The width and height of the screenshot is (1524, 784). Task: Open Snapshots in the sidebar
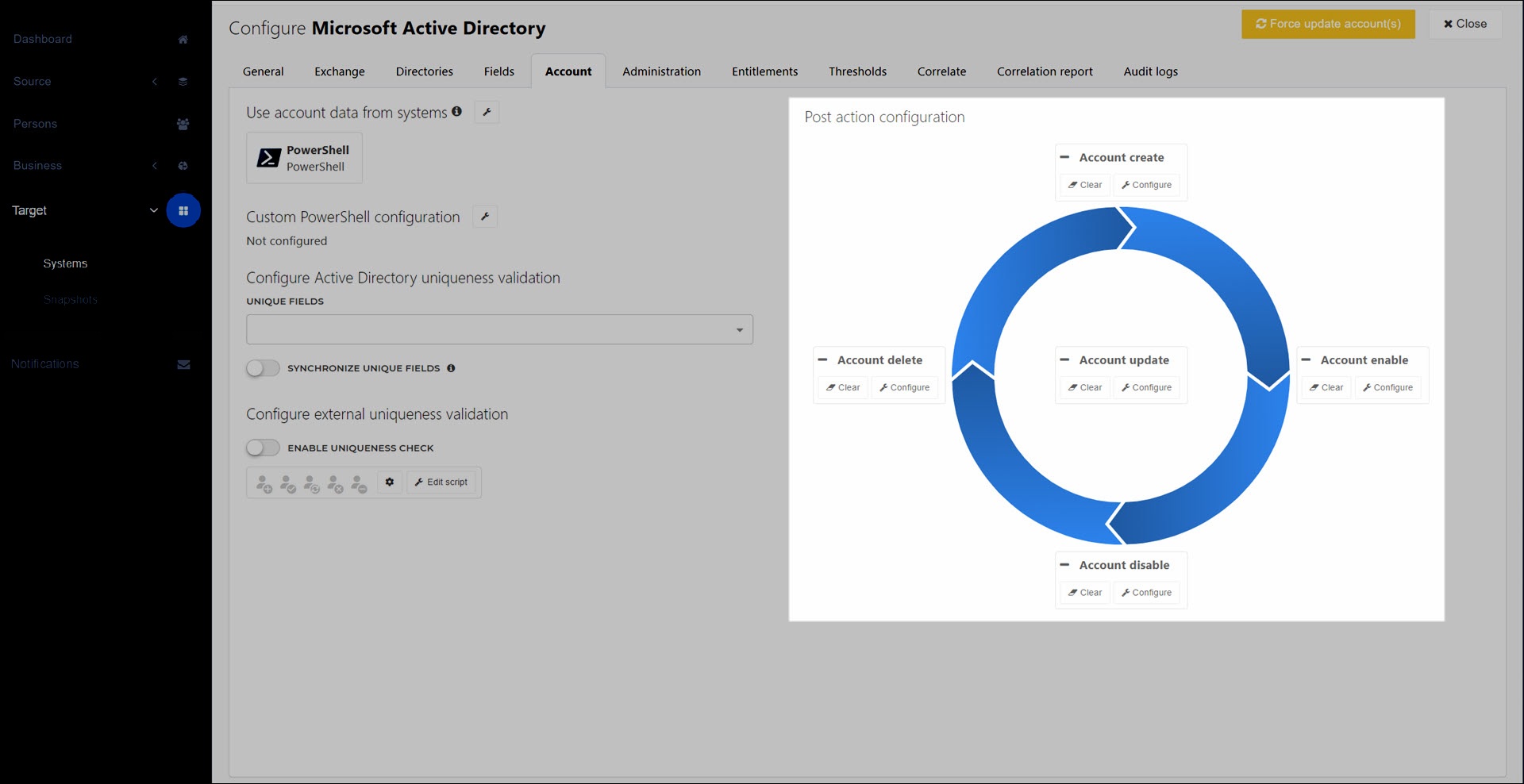pyautogui.click(x=71, y=300)
